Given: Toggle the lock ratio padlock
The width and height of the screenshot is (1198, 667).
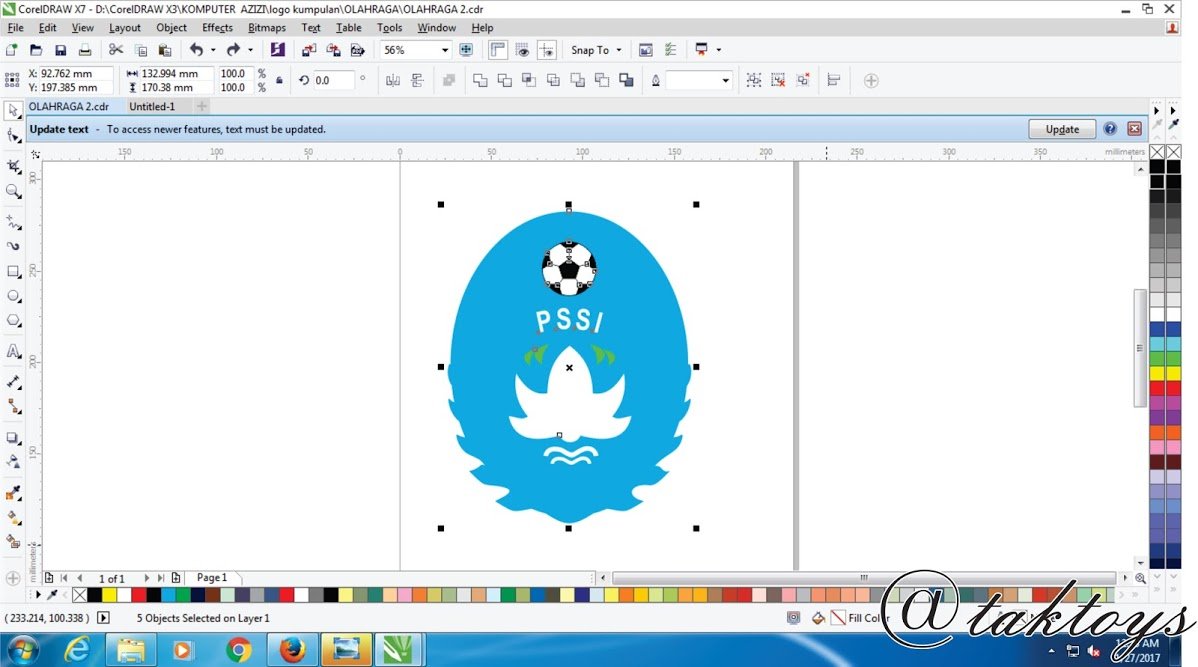Looking at the screenshot, I should coord(280,80).
